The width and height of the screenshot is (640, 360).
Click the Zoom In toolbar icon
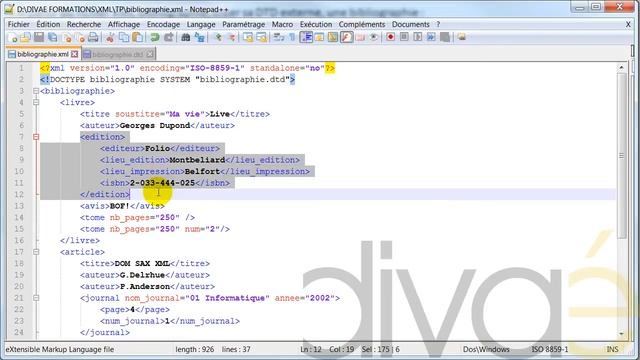218,38
